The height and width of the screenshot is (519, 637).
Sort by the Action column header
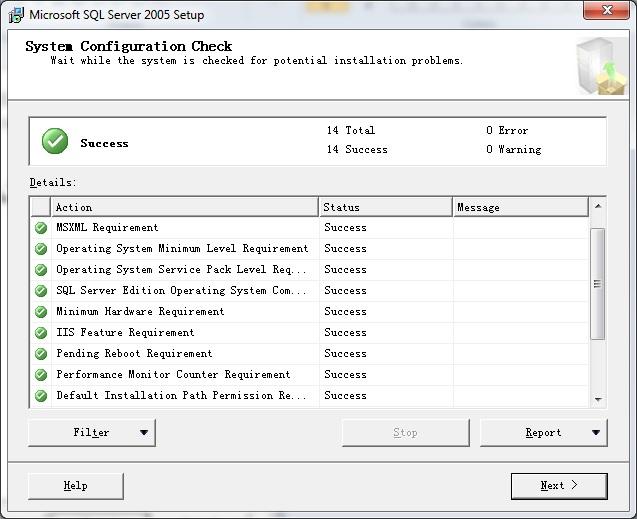[185, 207]
